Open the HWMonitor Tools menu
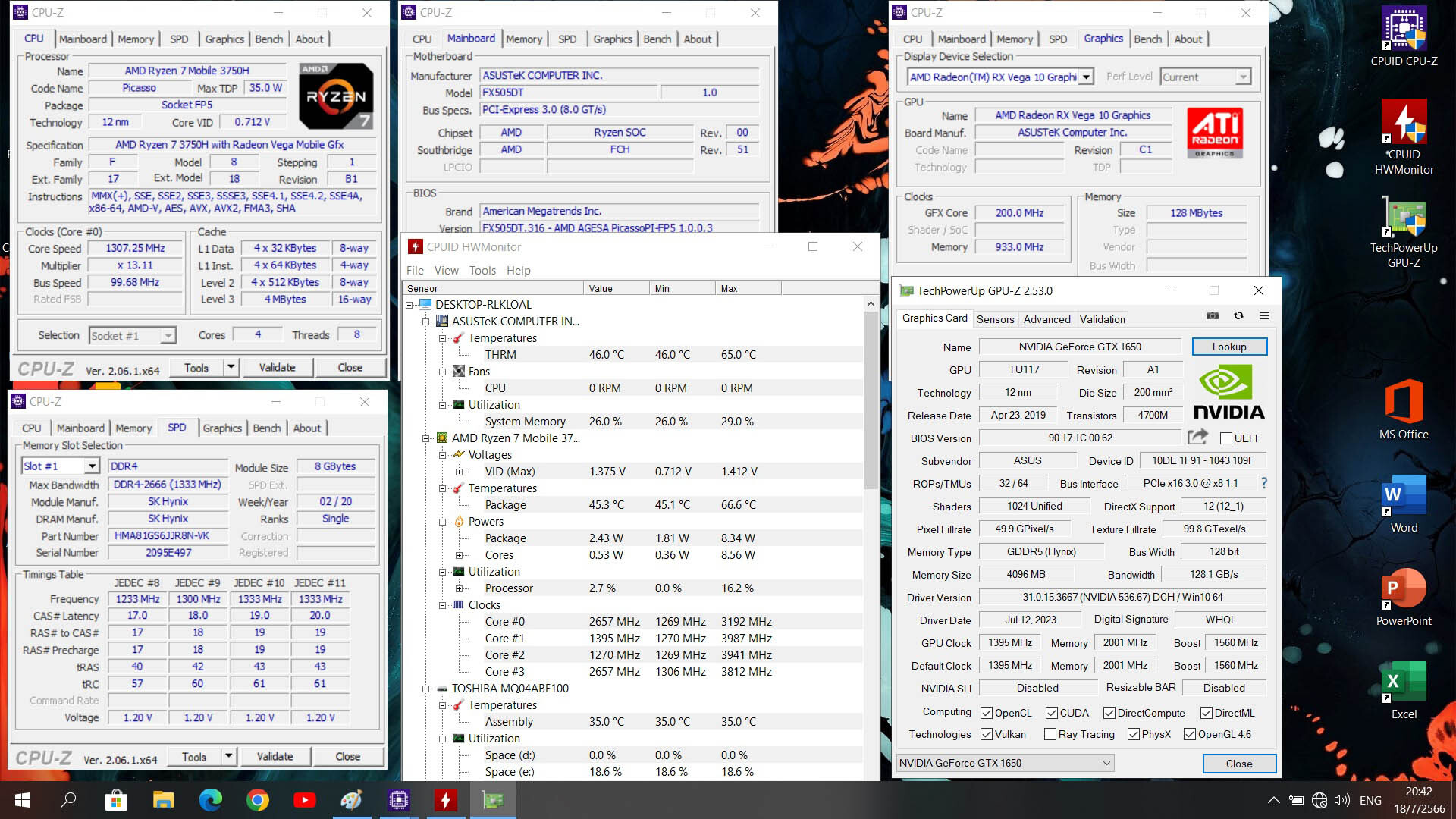The image size is (1456, 819). (482, 270)
